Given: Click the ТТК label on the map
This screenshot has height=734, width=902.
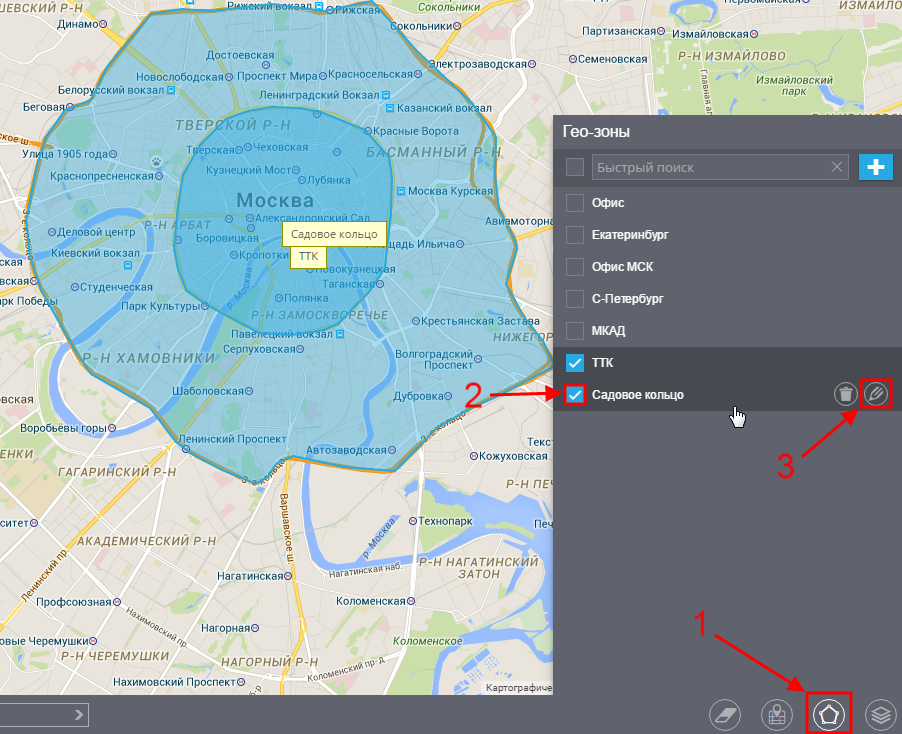Looking at the screenshot, I should coord(308,257).
